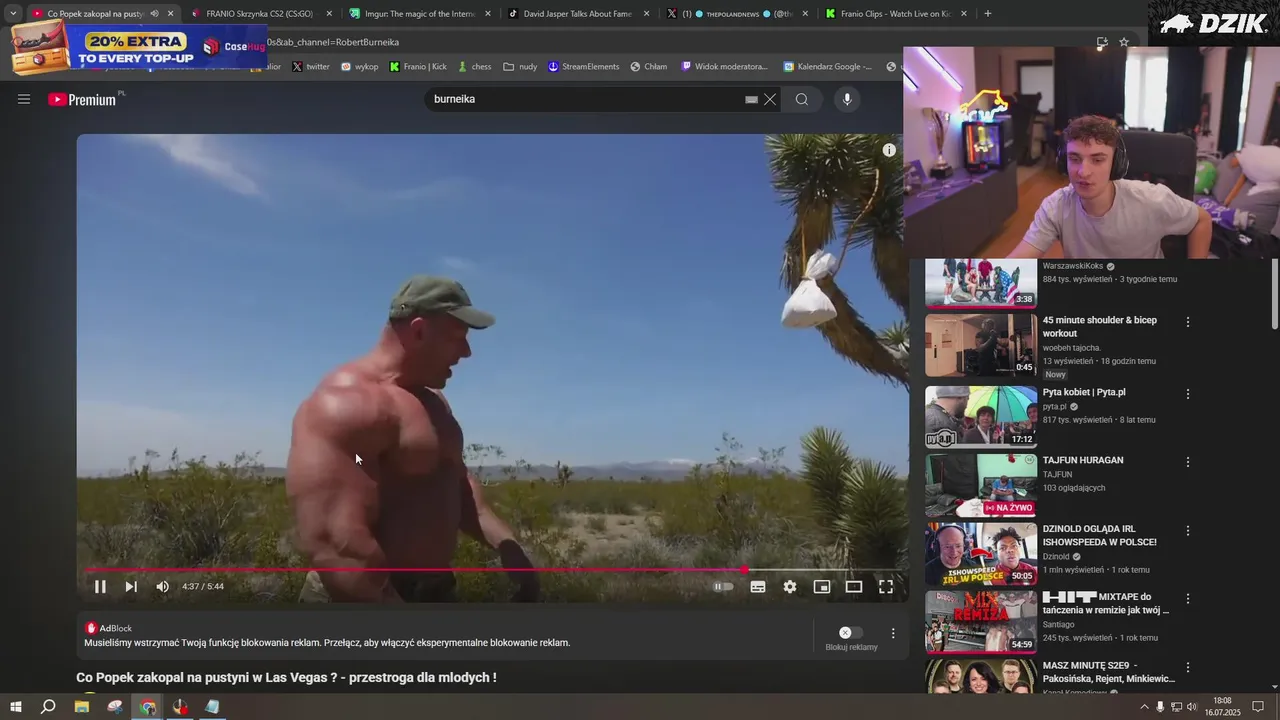1280x720 pixels.
Task: Open a new browser tab
Action: 988,14
